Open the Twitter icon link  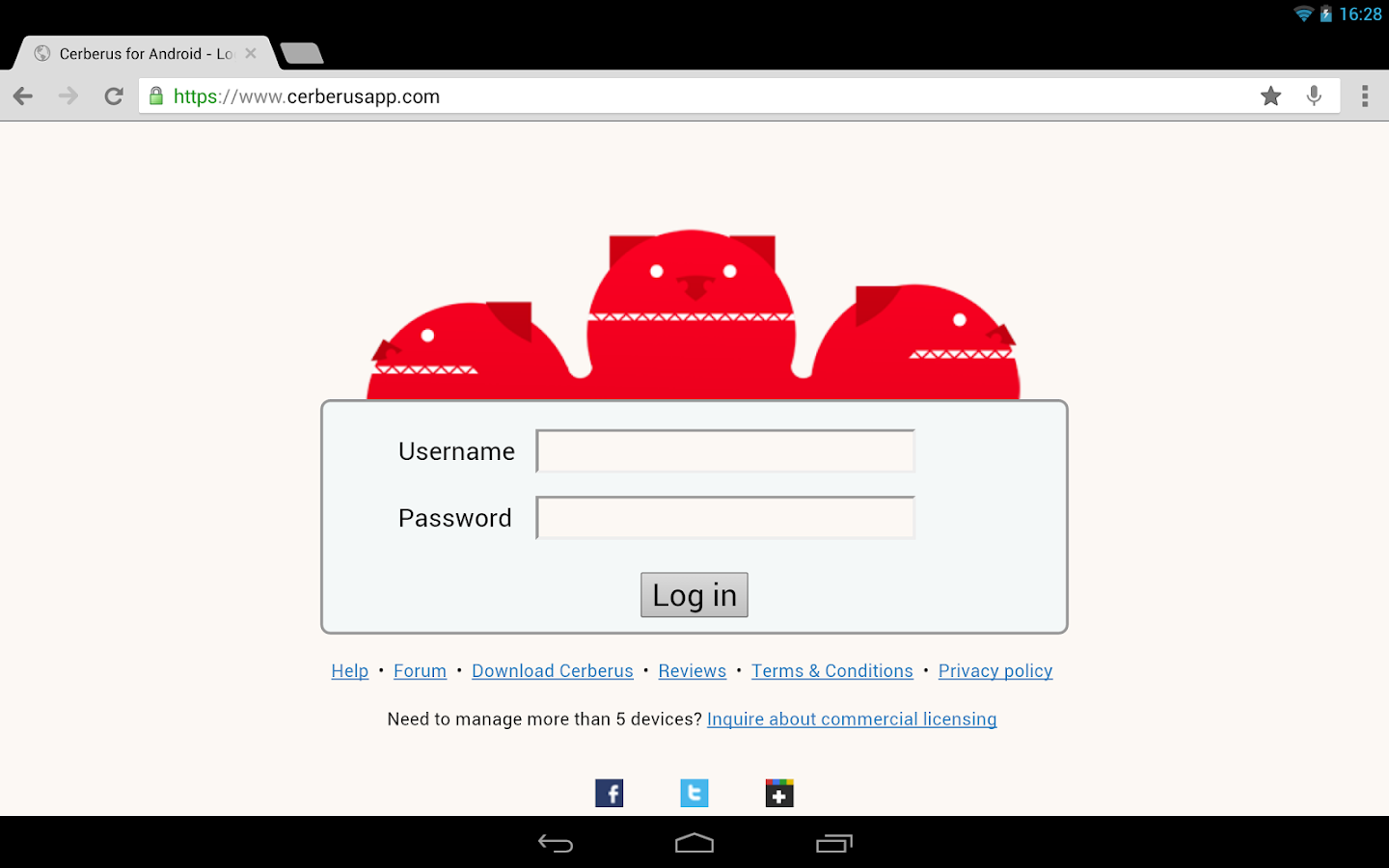(694, 793)
